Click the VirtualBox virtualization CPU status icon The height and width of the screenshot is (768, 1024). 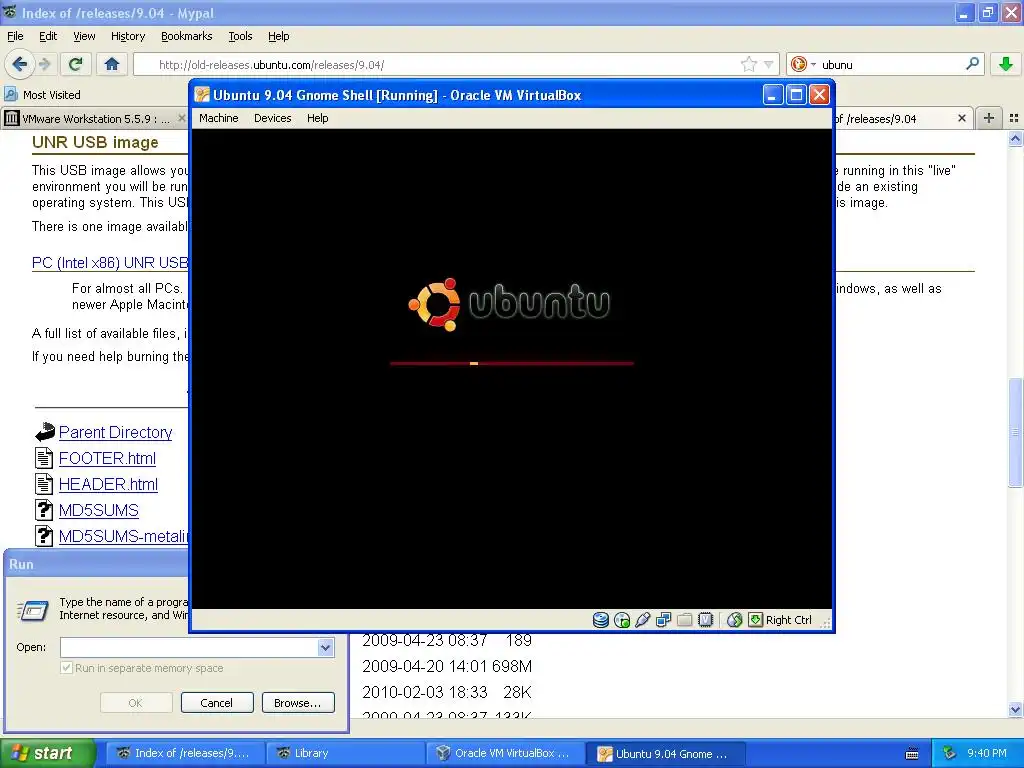pos(705,620)
